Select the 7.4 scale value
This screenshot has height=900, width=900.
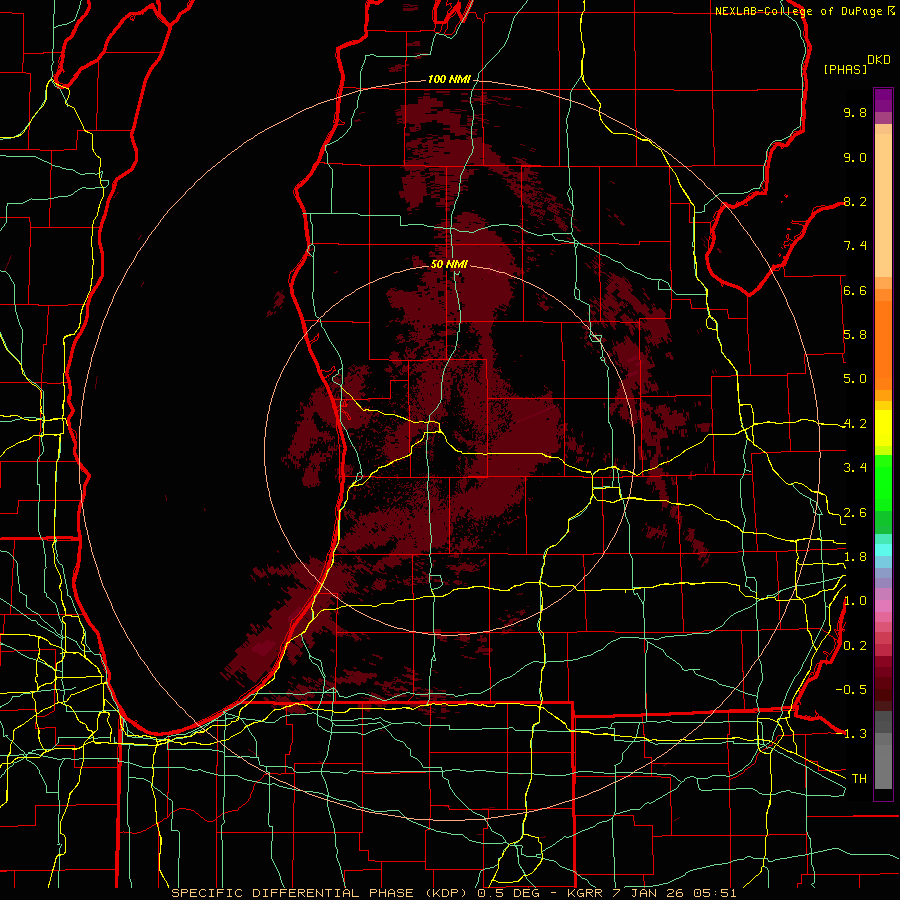(x=855, y=246)
